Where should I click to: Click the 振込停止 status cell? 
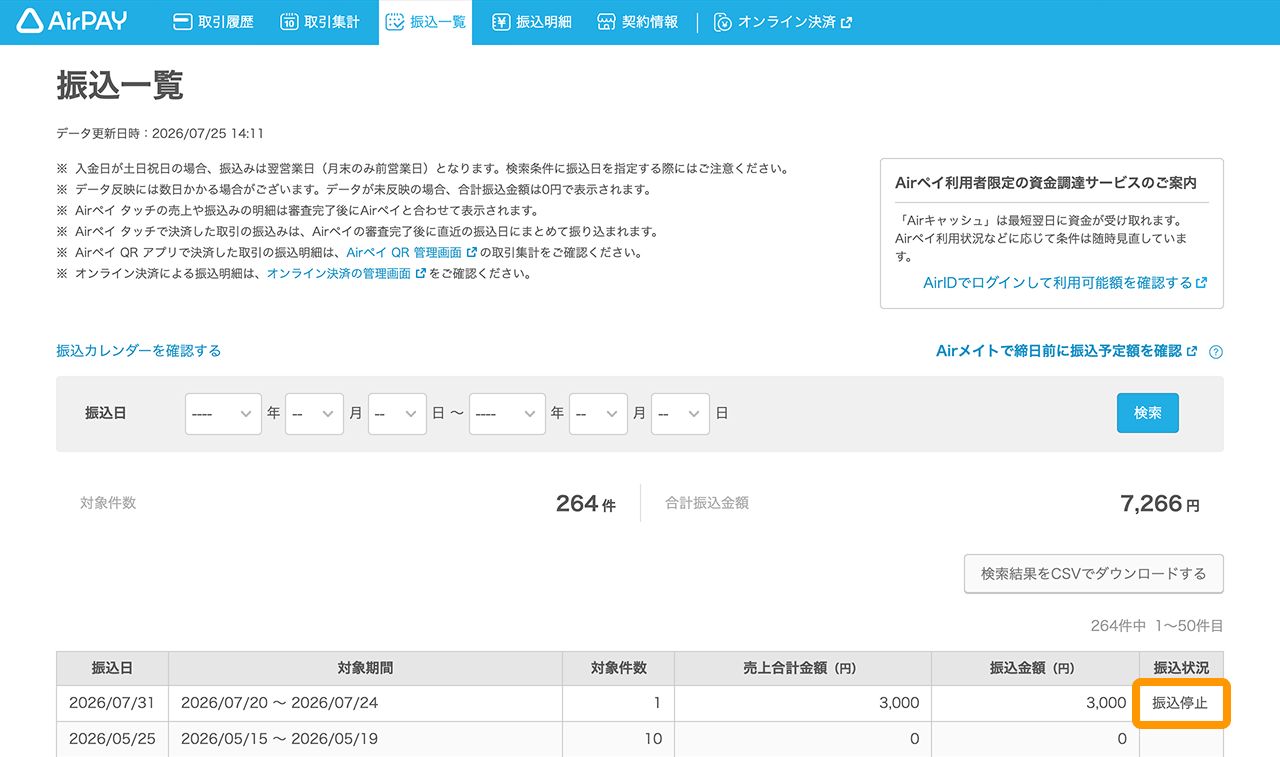click(1181, 703)
